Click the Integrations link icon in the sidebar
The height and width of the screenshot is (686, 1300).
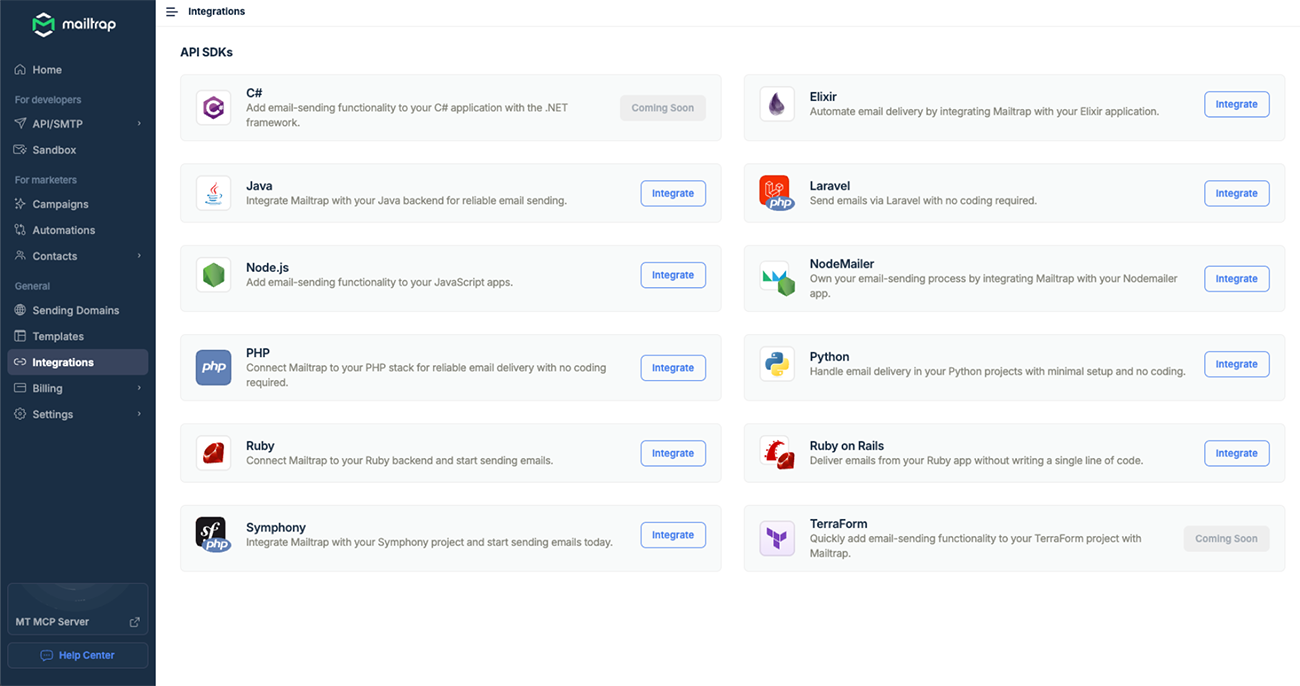pos(20,362)
